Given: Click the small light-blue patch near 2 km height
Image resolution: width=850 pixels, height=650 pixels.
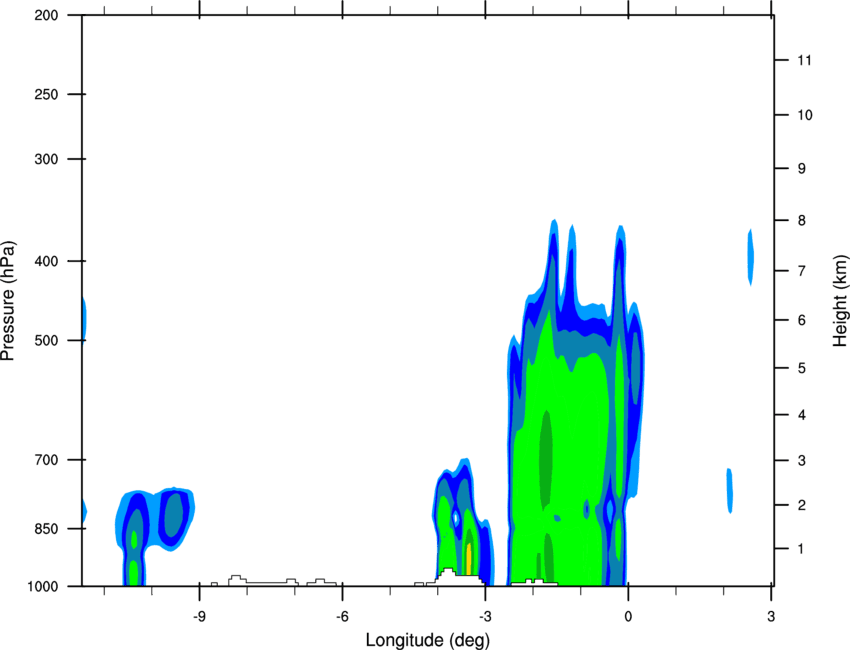Looking at the screenshot, I should (x=730, y=491).
